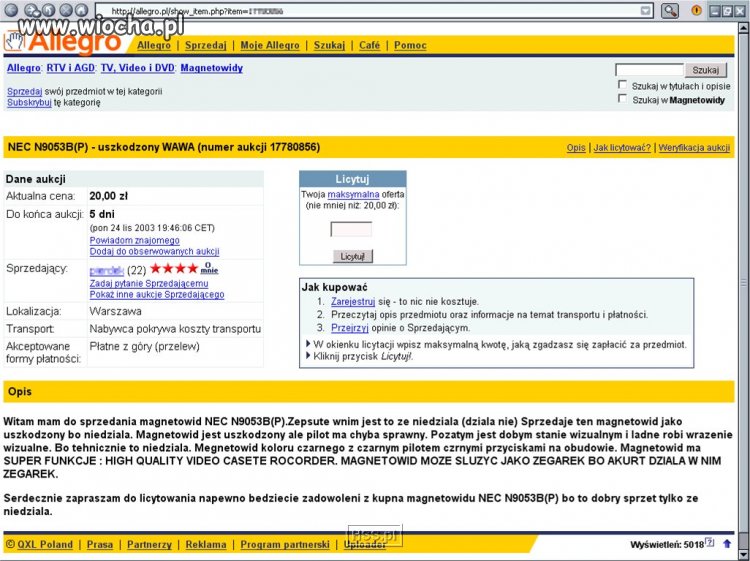Click 'Płatne z góry (przelew)' payment text
This screenshot has height=561, width=750.
tap(144, 346)
